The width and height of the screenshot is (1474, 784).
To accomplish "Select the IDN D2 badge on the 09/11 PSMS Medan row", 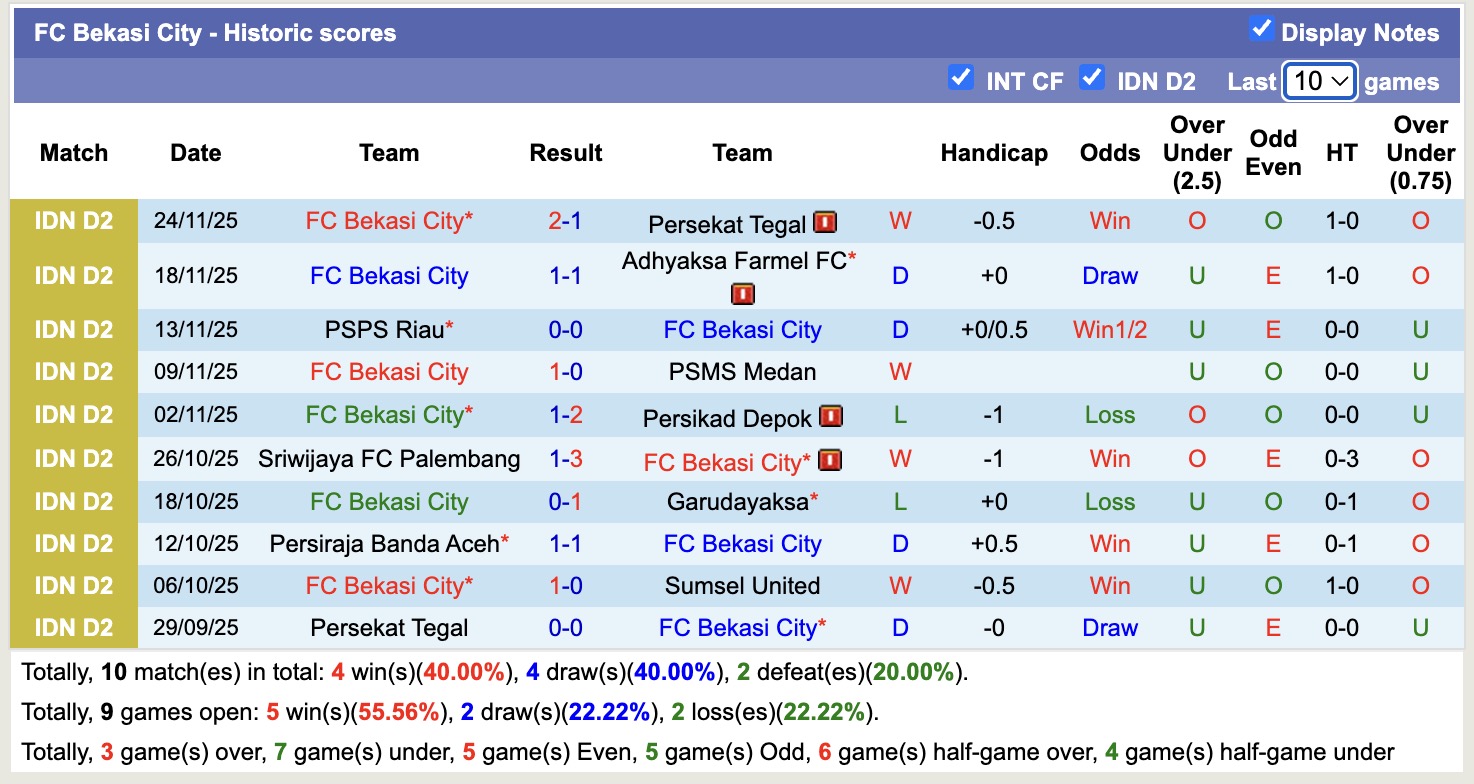I will pos(74,372).
